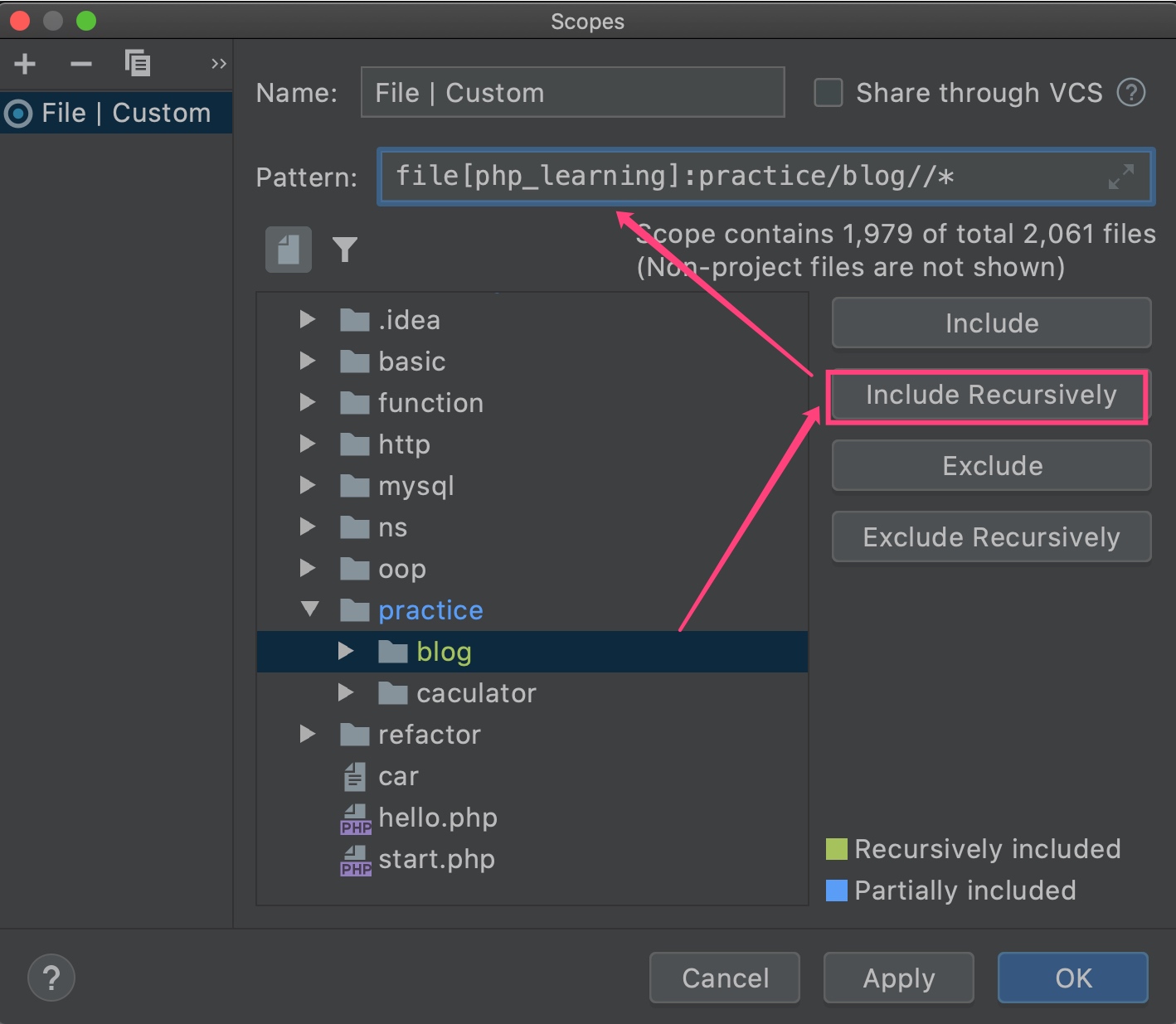Expand the Pattern field editor
This screenshot has height=1024, width=1176.
pos(1121,177)
